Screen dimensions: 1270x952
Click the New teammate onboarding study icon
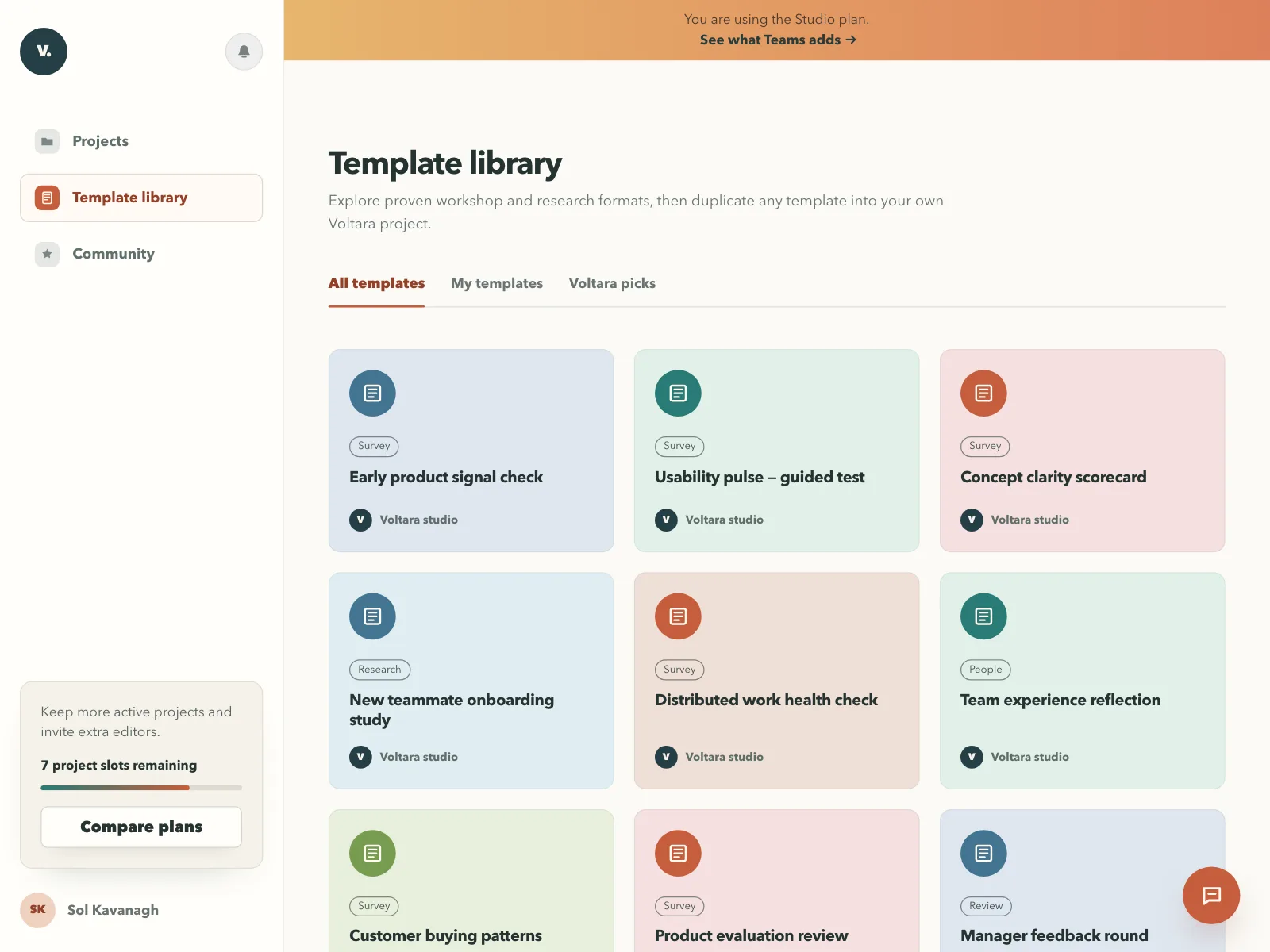(372, 616)
